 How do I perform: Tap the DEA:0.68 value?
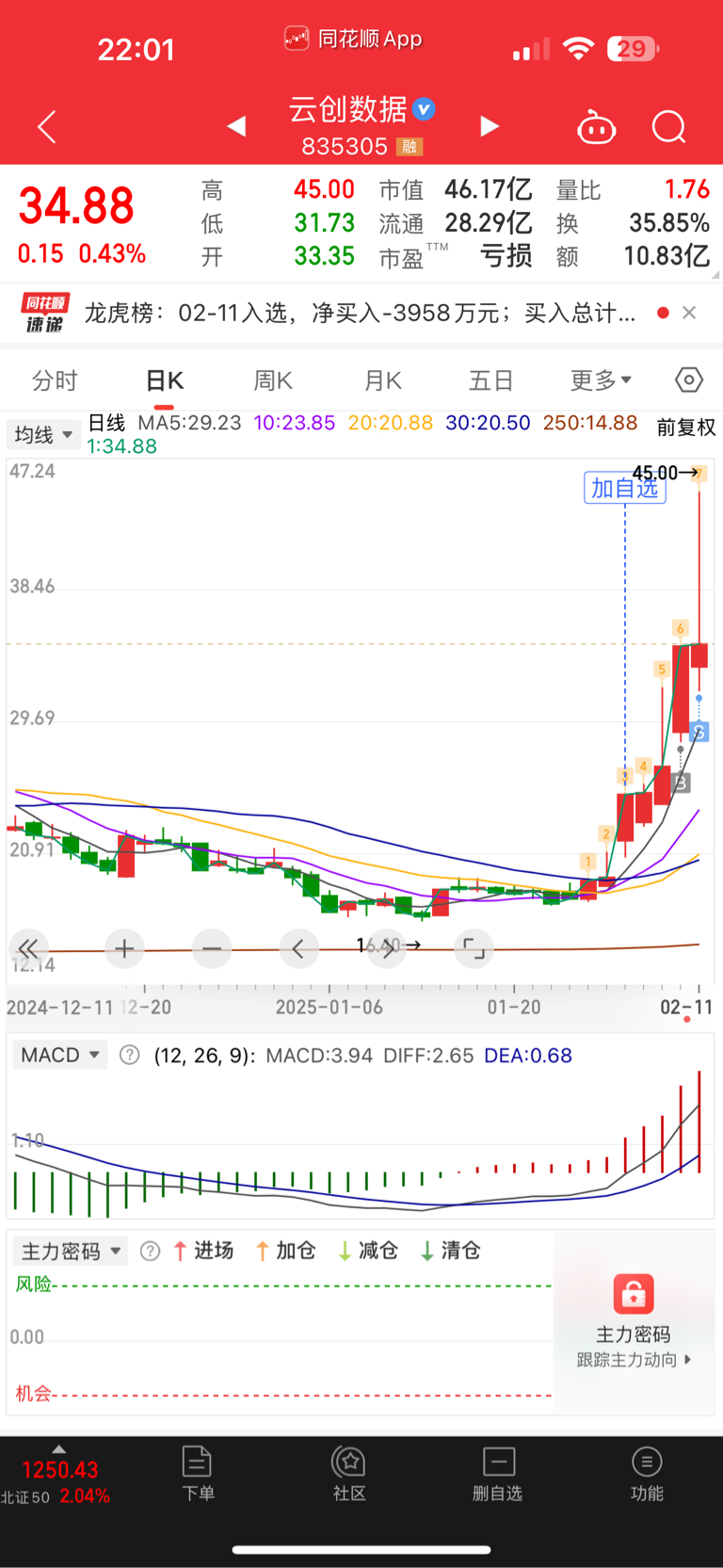tap(528, 1056)
